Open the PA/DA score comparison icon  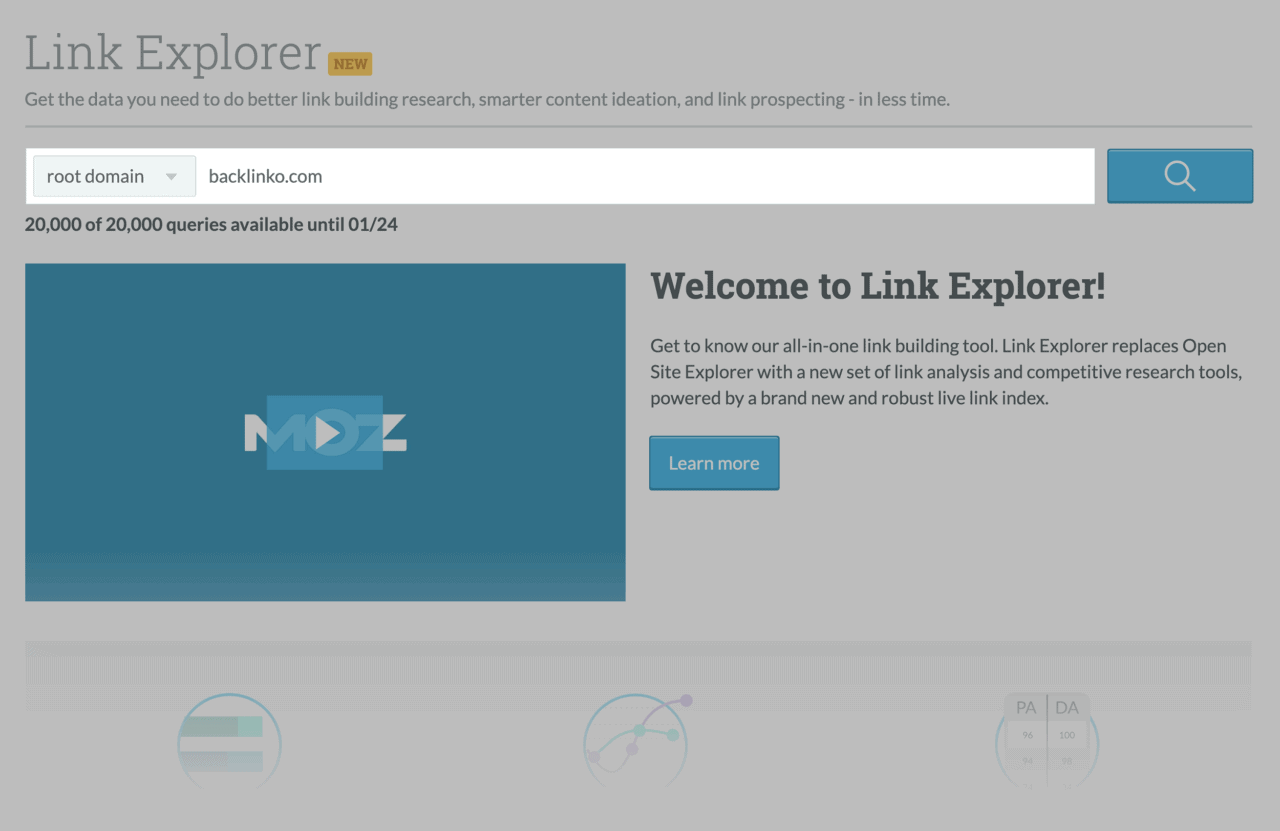(x=1046, y=740)
